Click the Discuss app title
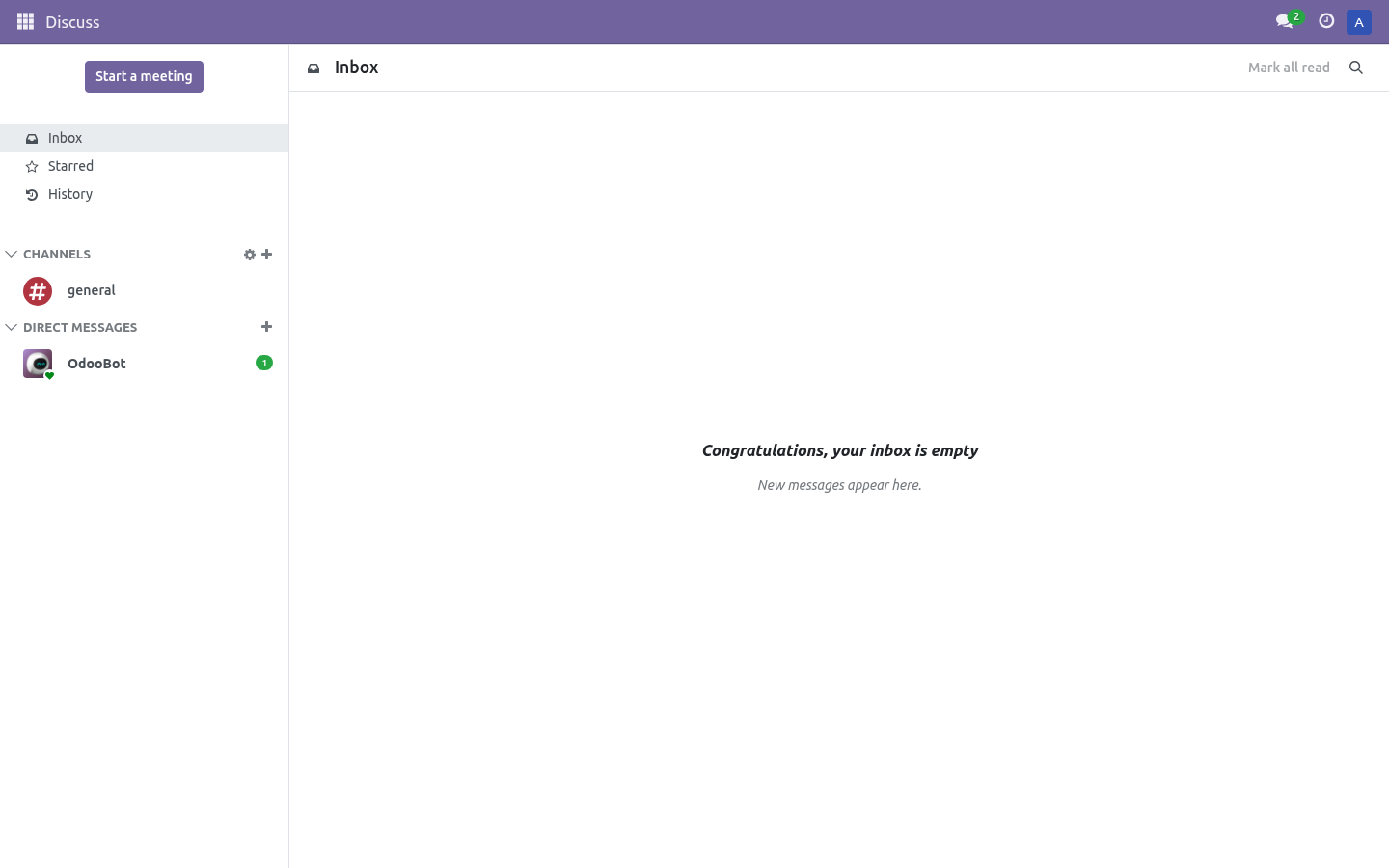The height and width of the screenshot is (868, 1389). (72, 22)
